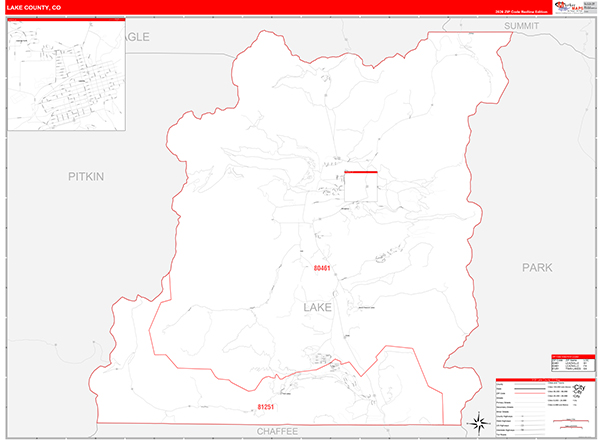The width and height of the screenshot is (600, 440).
Task: Open the ZIP code index table
Action: pos(573,363)
